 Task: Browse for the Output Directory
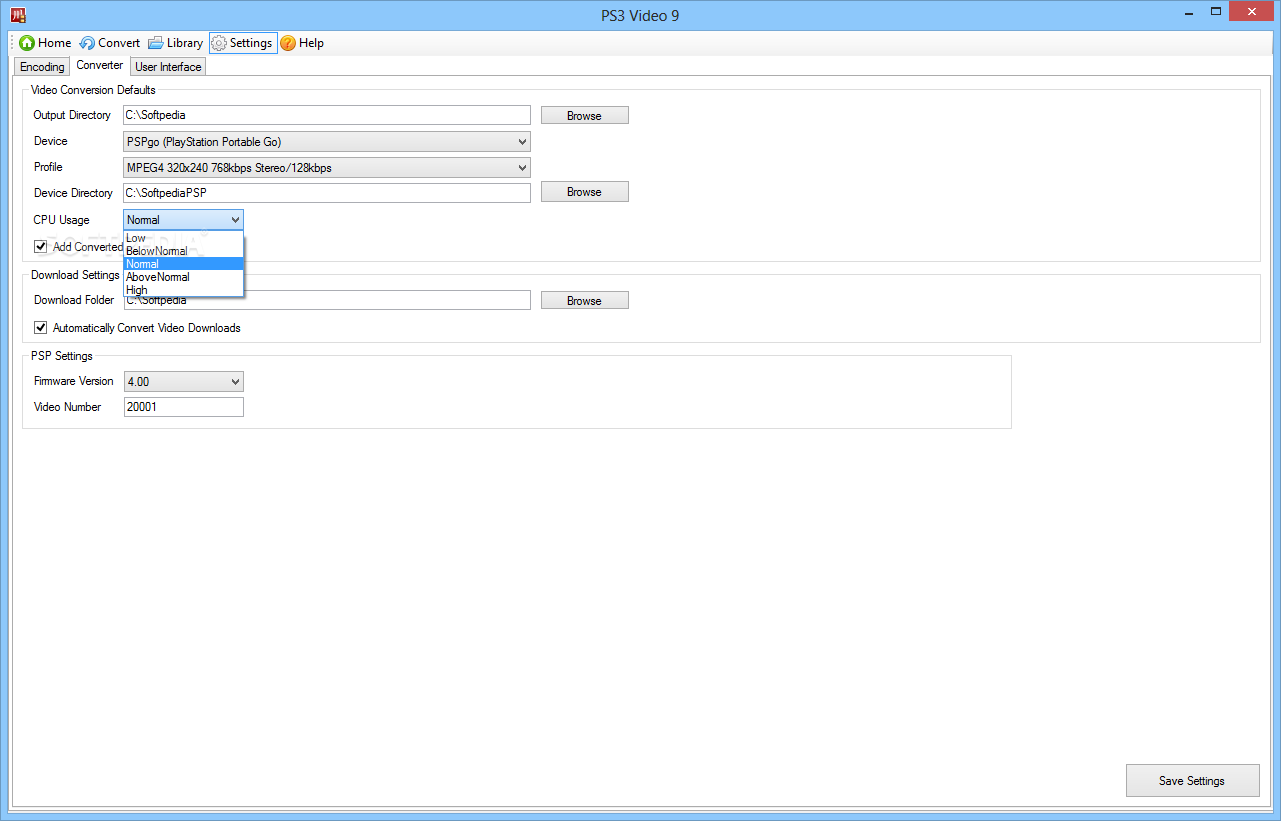click(585, 115)
